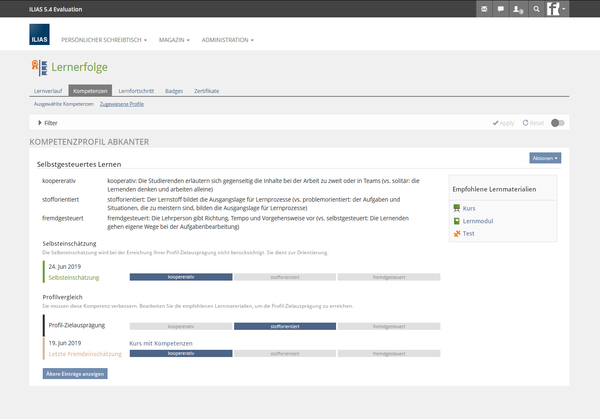Open the Kurs mit Kompetenzen link
The image size is (600, 419).
(x=161, y=343)
